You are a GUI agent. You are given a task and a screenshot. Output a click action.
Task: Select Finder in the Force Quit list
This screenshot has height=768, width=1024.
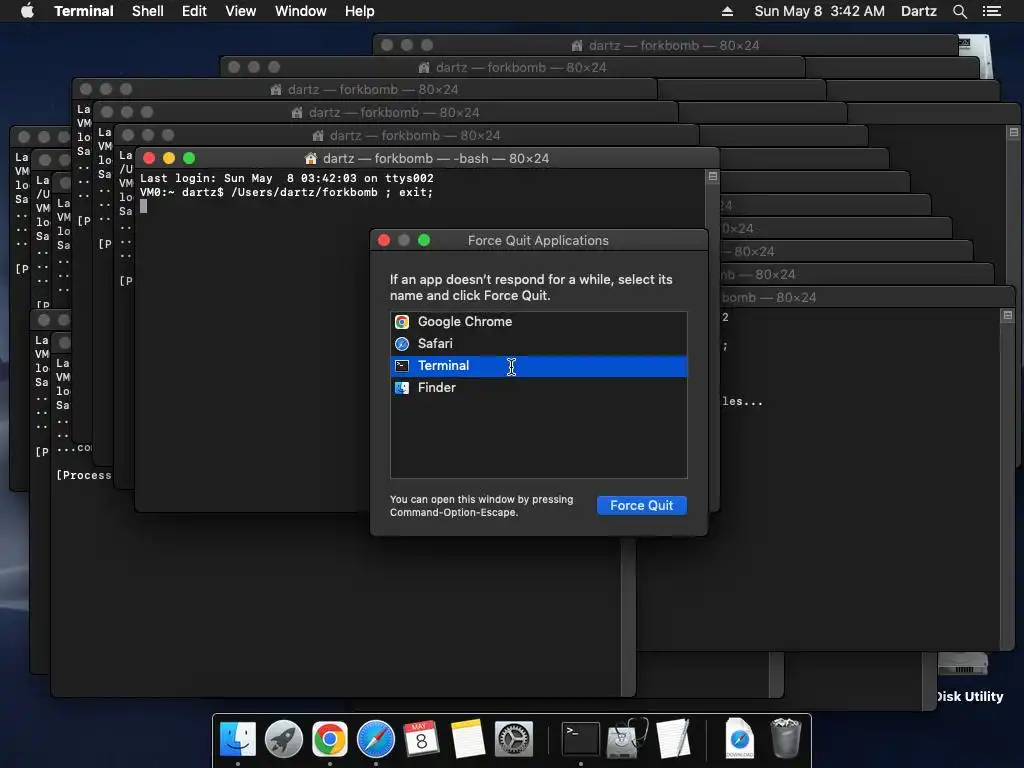click(x=539, y=388)
